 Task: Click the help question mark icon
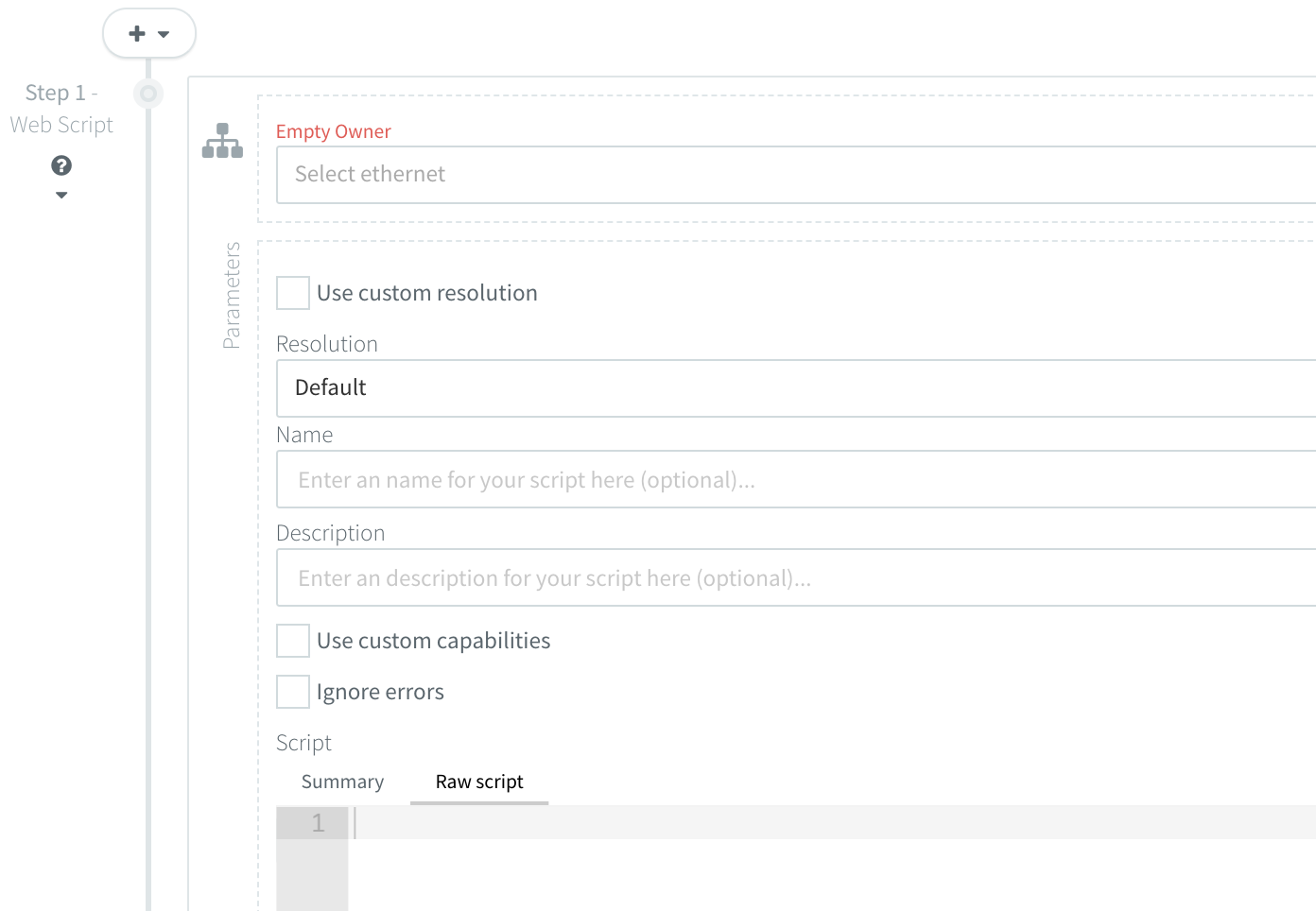pyautogui.click(x=61, y=165)
